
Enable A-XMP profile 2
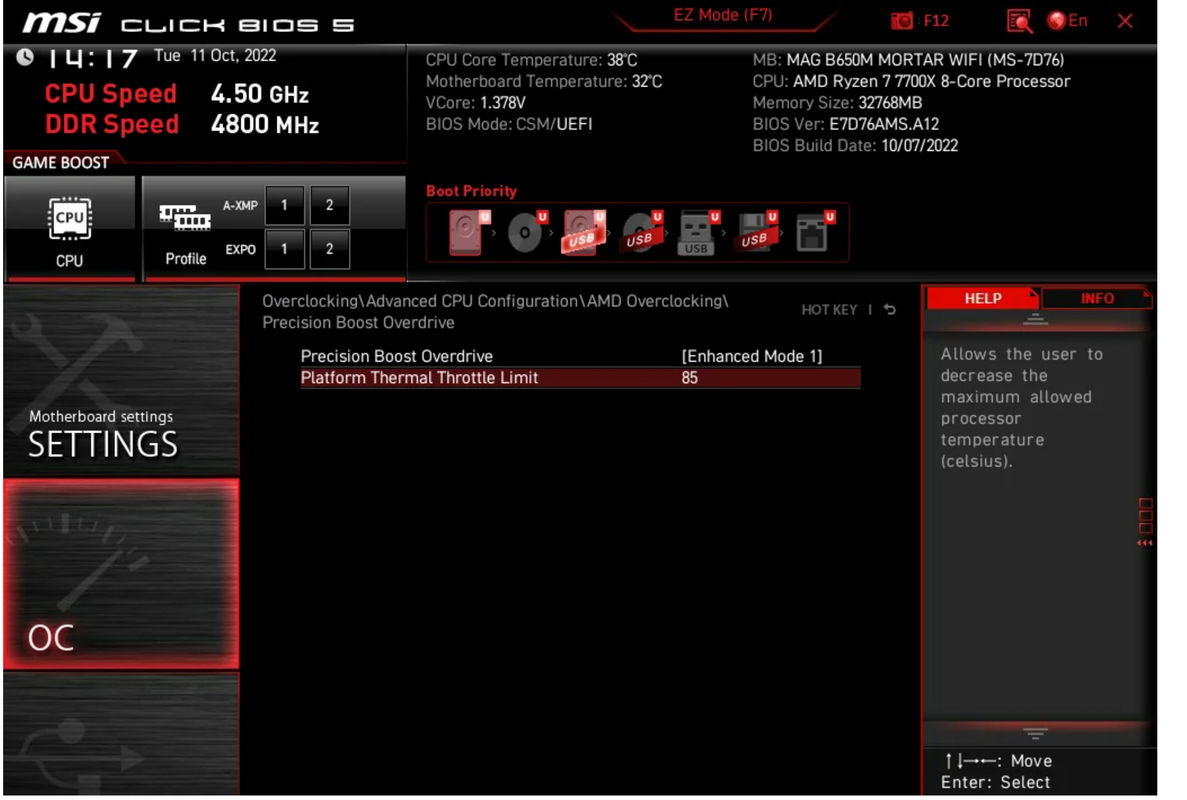[x=329, y=205]
